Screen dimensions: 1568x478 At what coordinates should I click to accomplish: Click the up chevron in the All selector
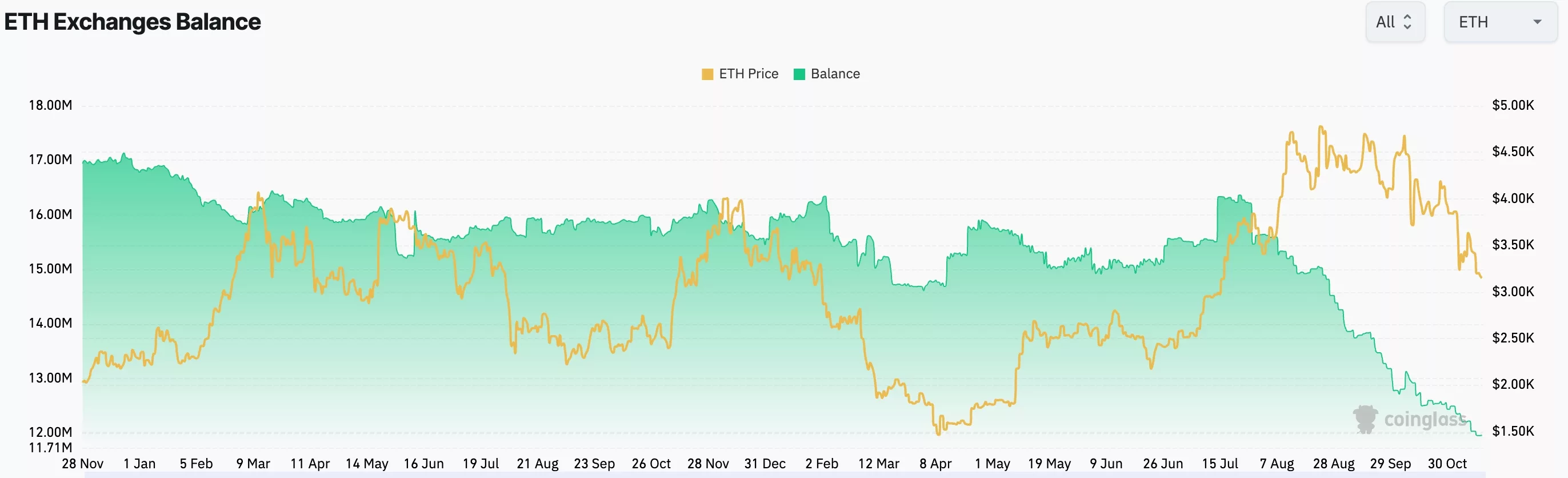tap(1408, 17)
